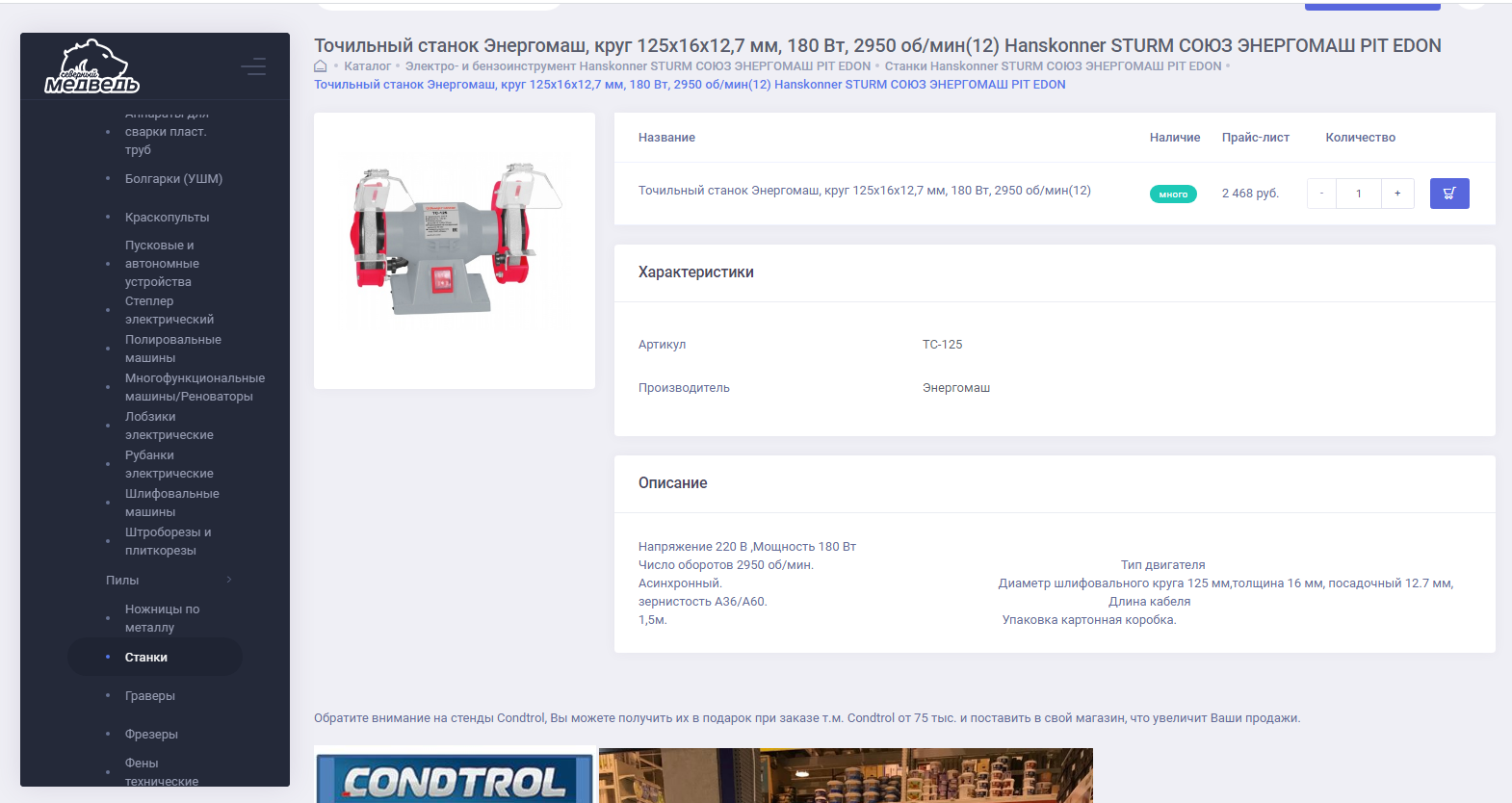1512x803 pixels.
Task: Open the home icon in breadcrumbs
Action: (321, 66)
